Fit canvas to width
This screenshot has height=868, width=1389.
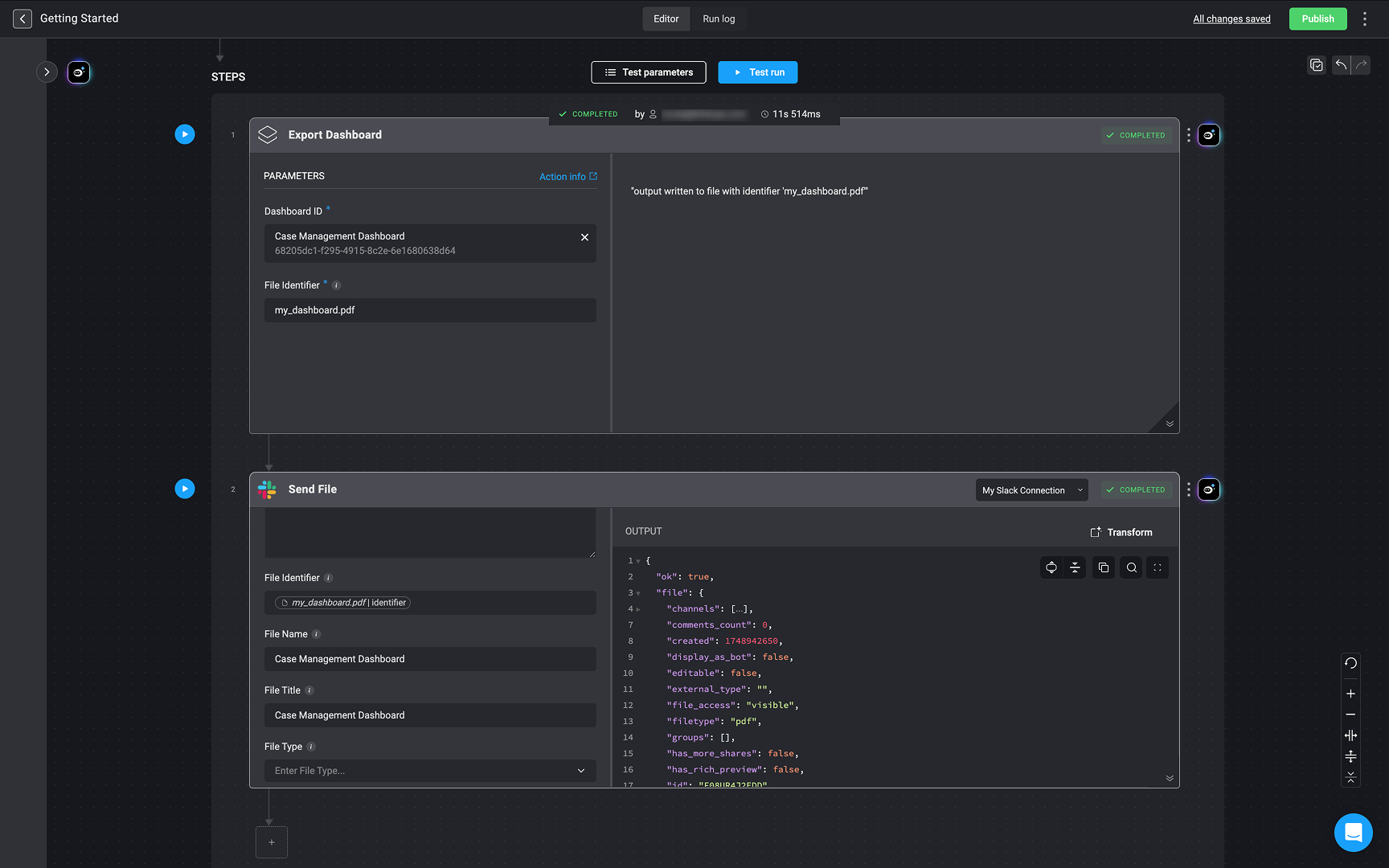pos(1350,735)
